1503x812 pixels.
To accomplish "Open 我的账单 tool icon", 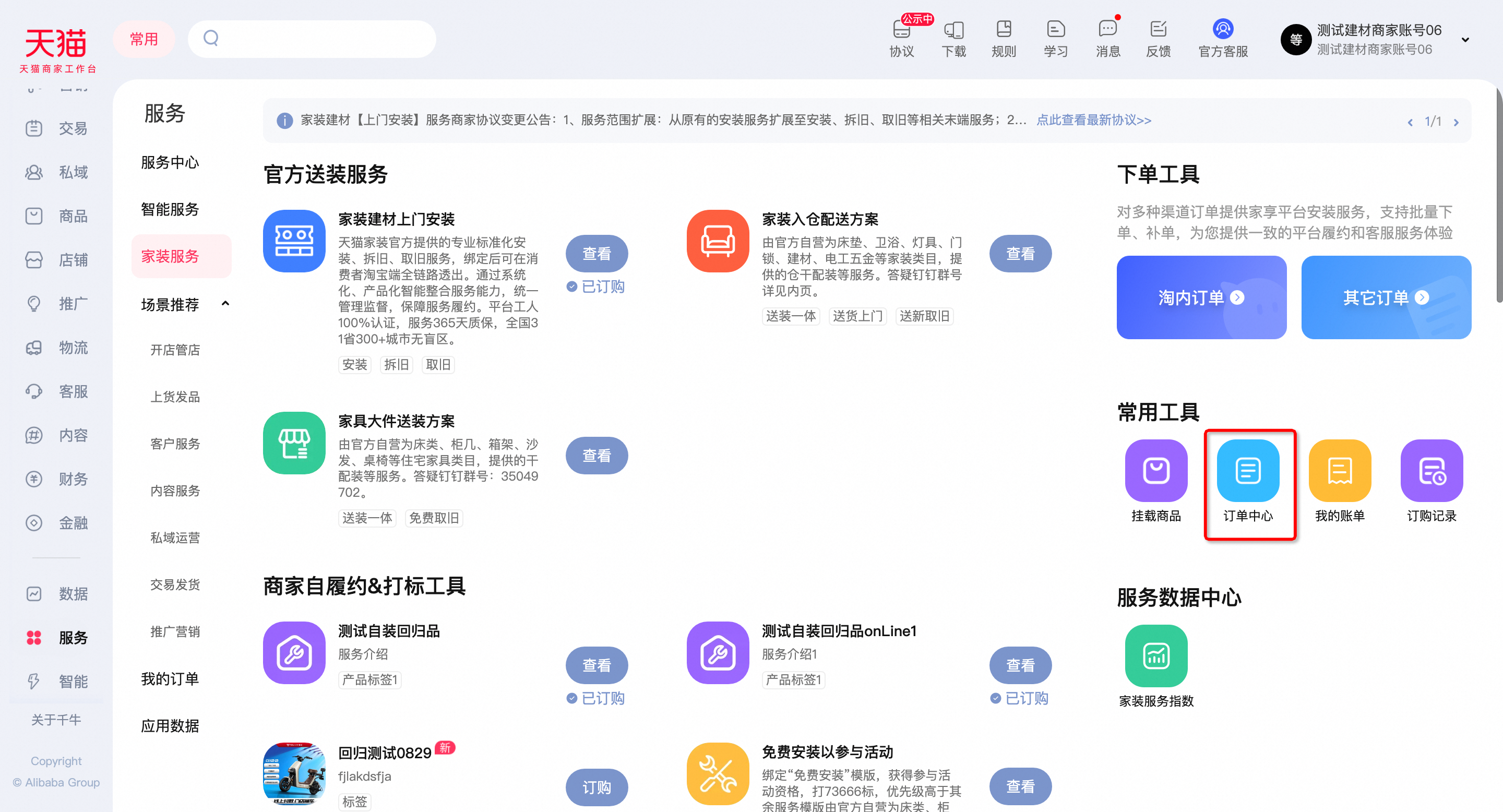I will (x=1340, y=470).
